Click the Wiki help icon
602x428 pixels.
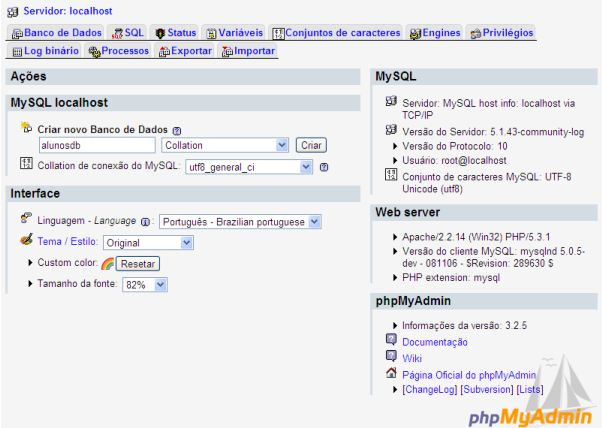point(391,356)
